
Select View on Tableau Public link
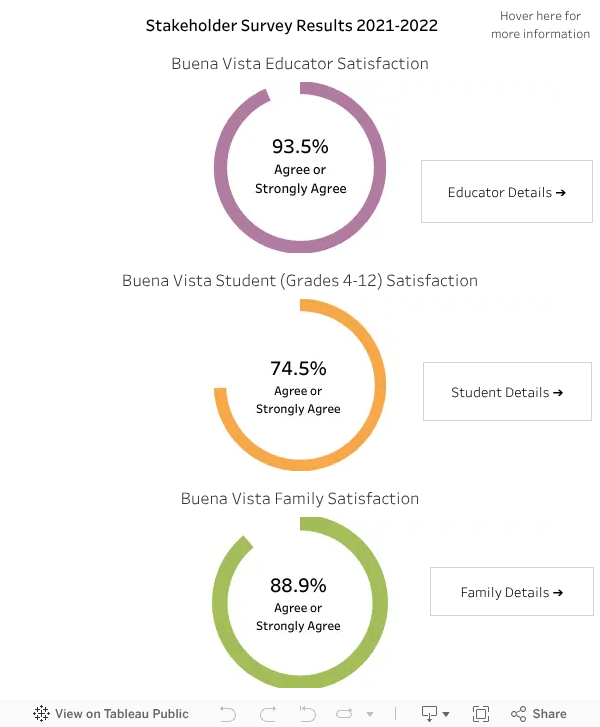(x=121, y=714)
